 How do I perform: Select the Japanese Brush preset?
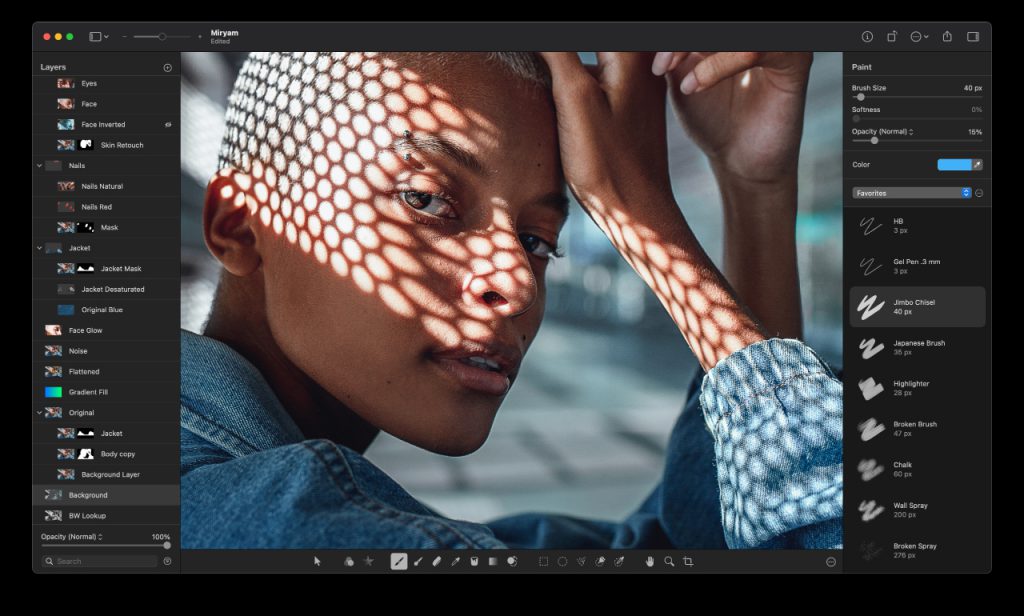916,348
